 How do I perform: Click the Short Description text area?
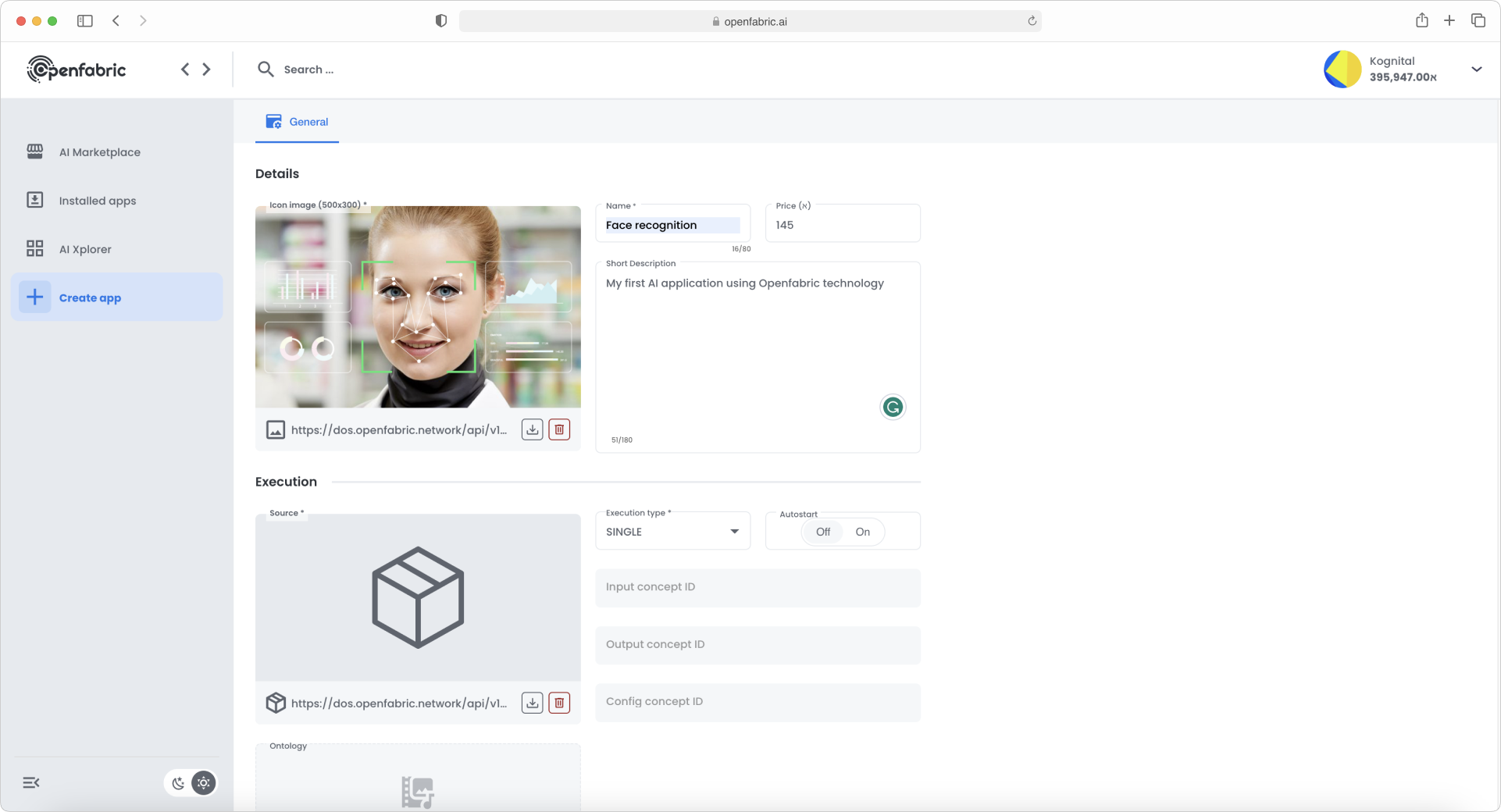(x=758, y=358)
